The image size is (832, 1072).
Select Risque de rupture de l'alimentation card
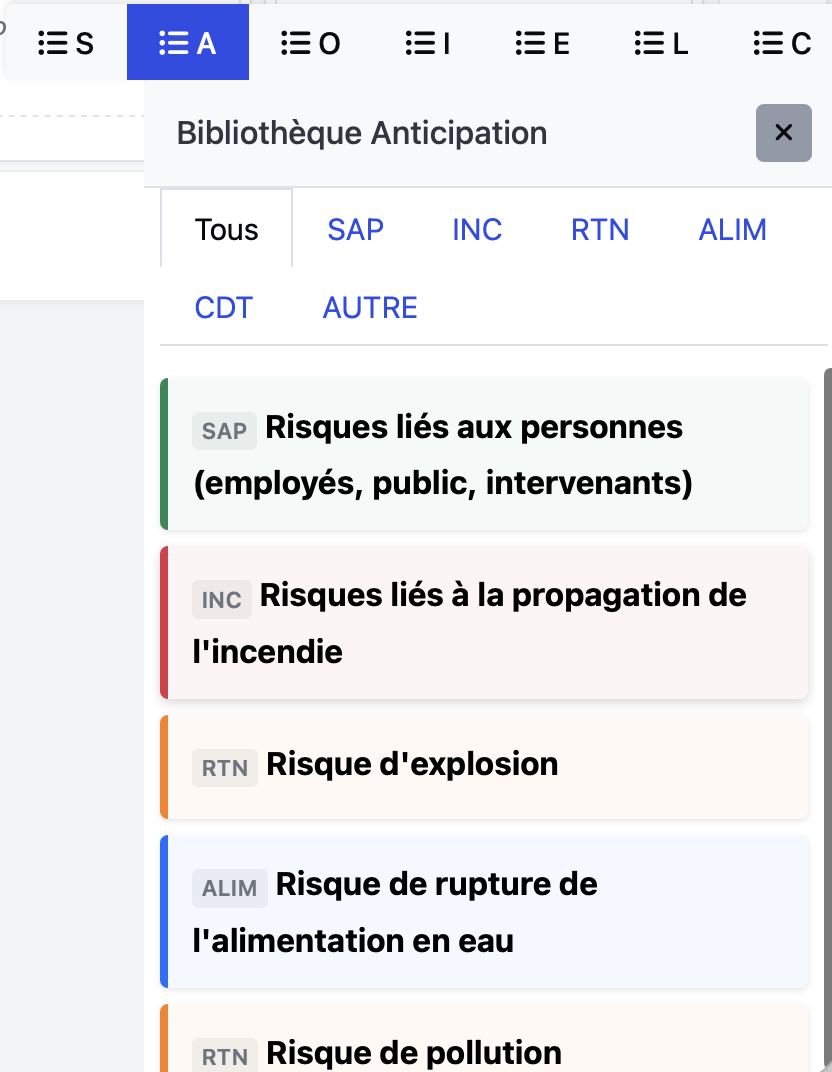tap(484, 912)
